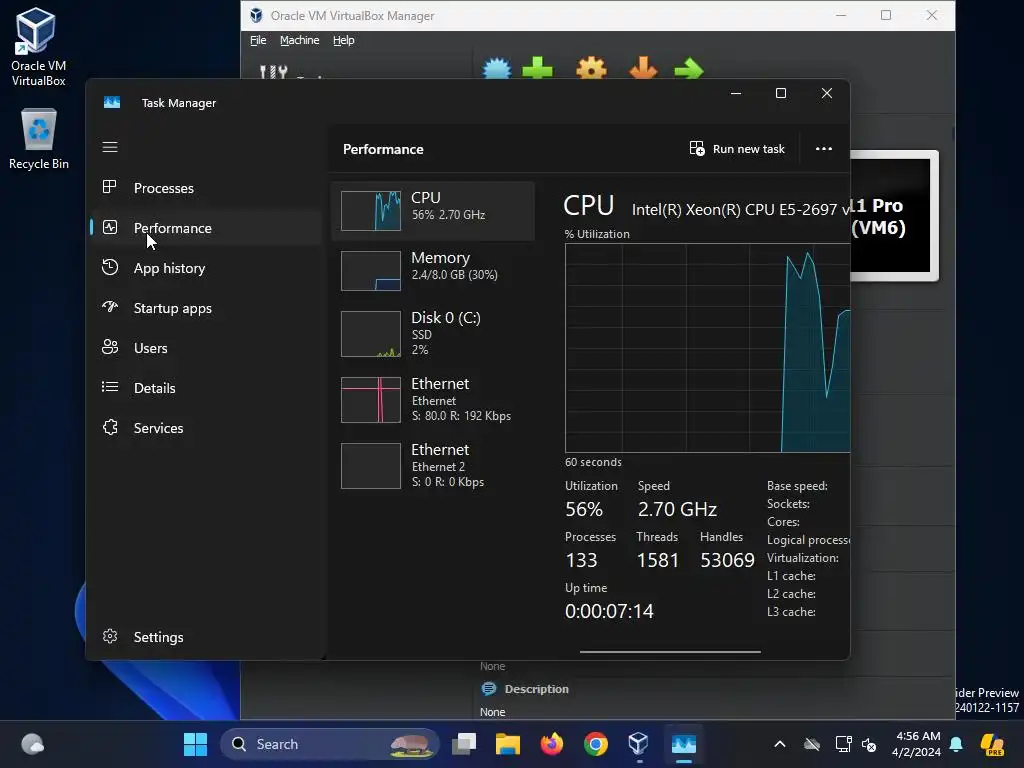This screenshot has width=1024, height=768.
Task: Open Help menu in VirtualBox Manager
Action: pyautogui.click(x=344, y=40)
